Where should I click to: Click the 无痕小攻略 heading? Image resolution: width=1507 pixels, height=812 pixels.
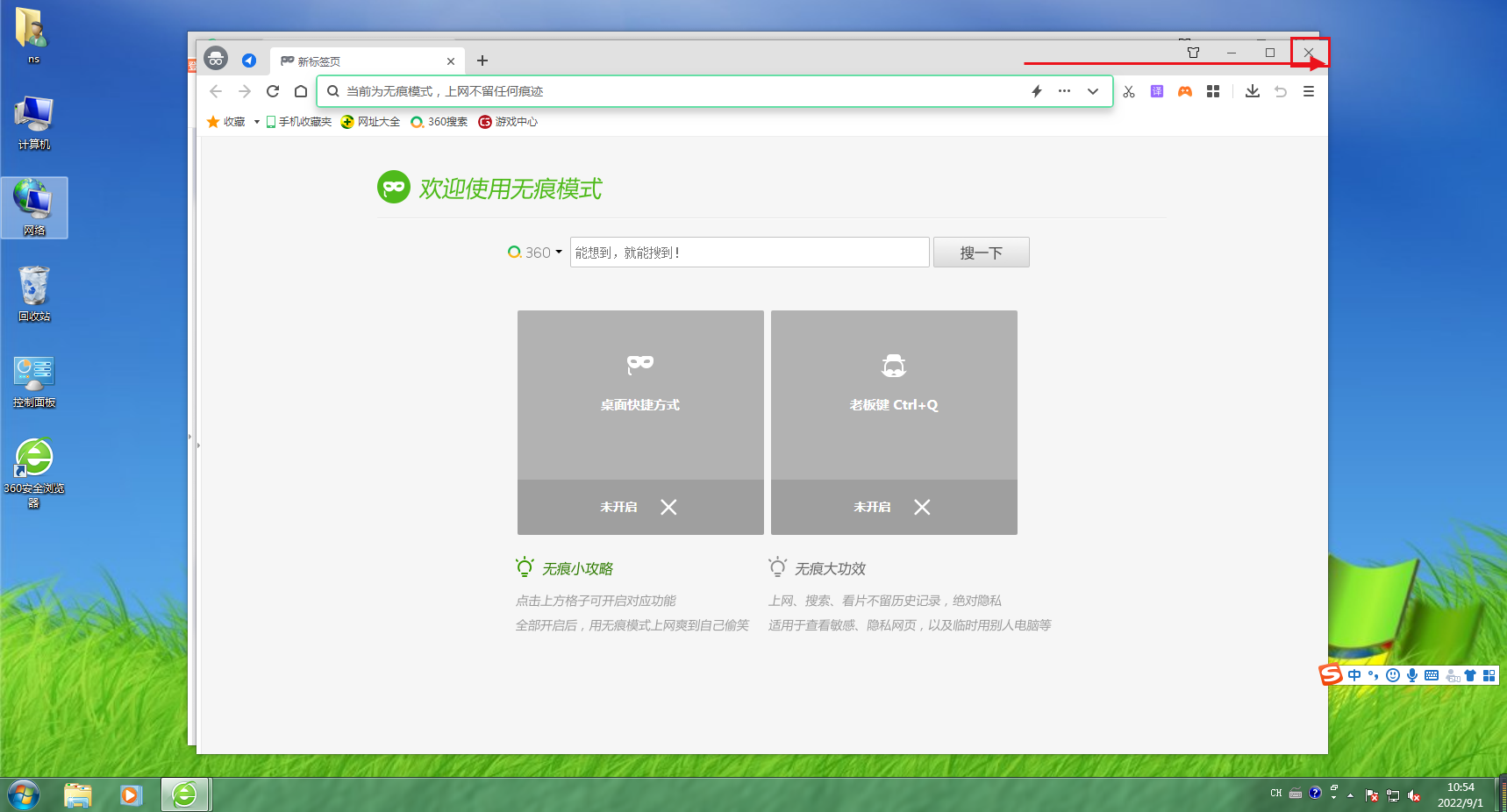point(577,569)
